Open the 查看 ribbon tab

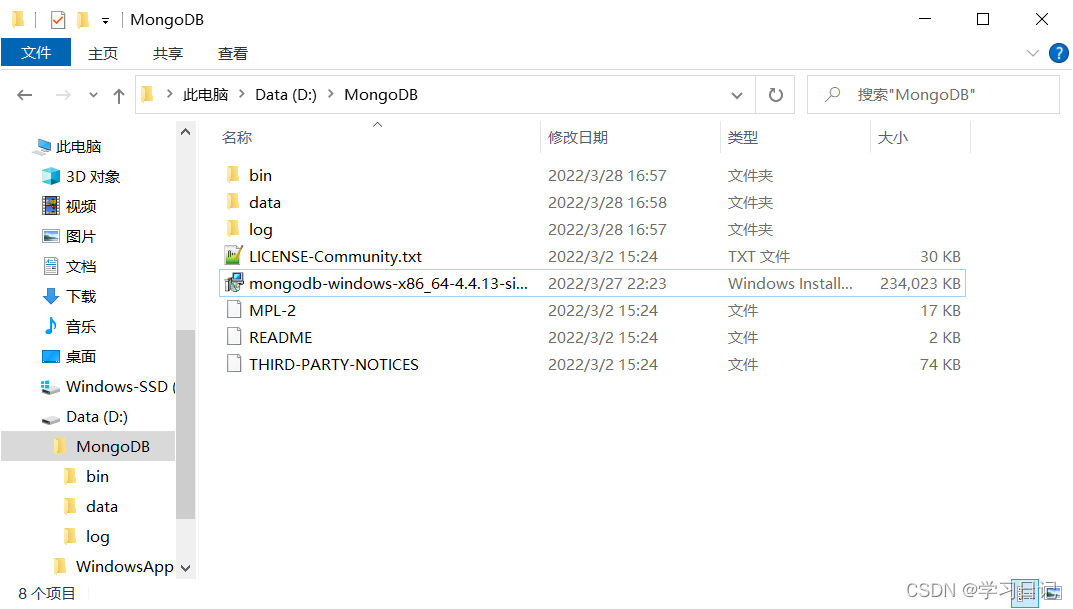(x=233, y=53)
